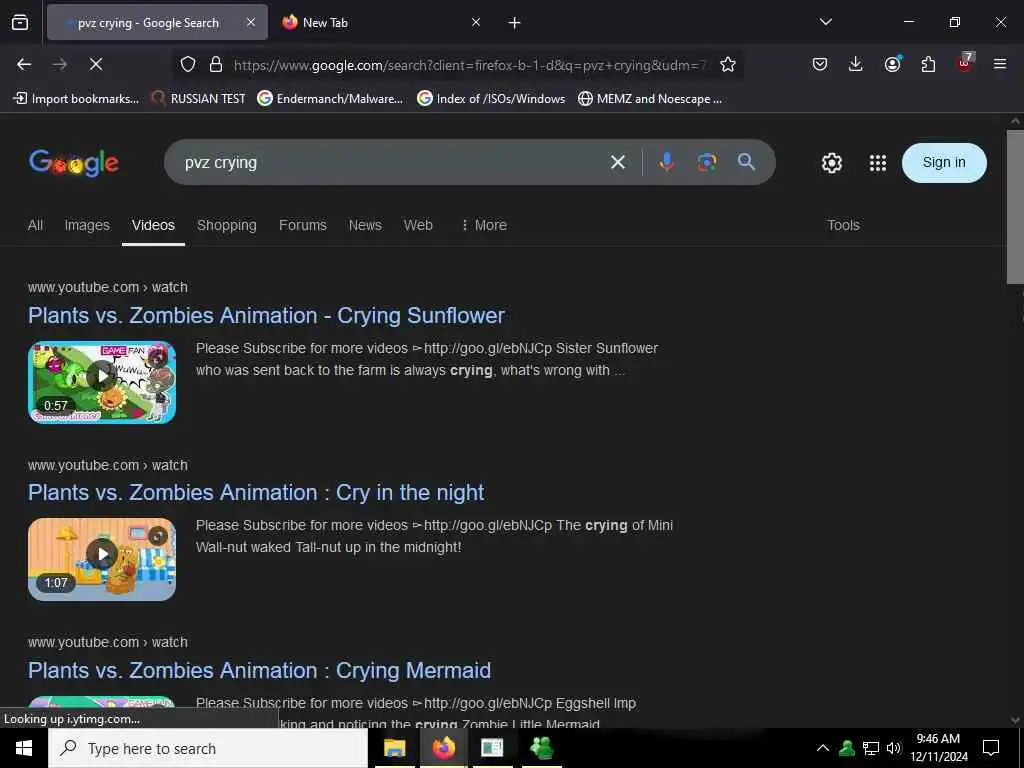Expand the More search filters menu
The image size is (1024, 768).
click(484, 225)
